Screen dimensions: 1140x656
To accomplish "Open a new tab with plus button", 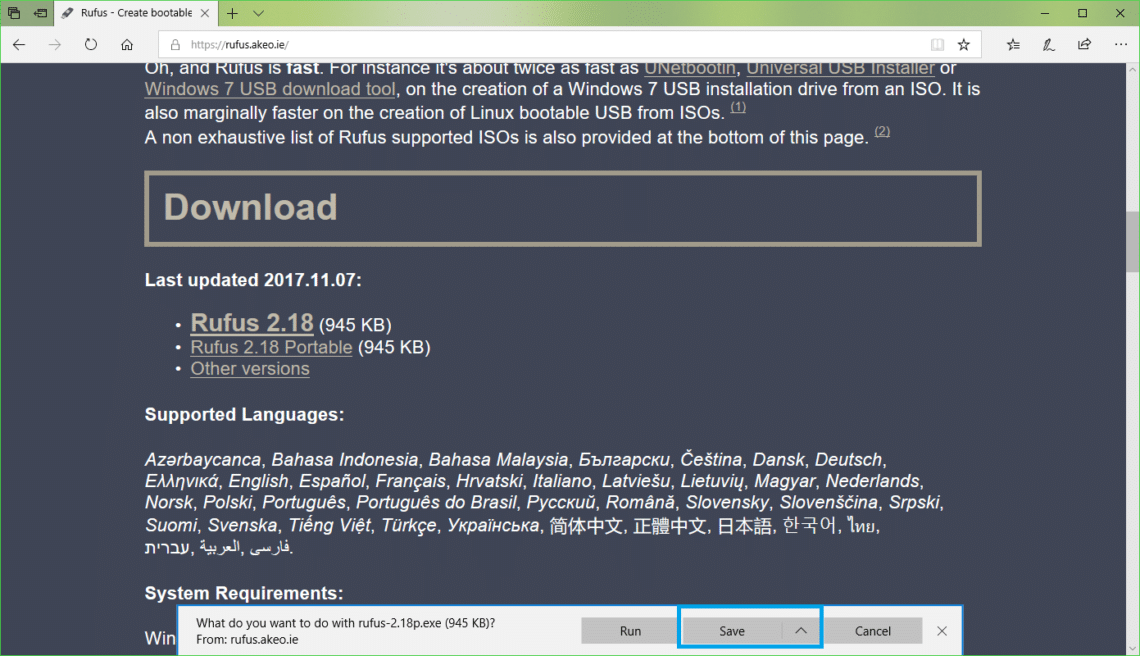I will 232,14.
